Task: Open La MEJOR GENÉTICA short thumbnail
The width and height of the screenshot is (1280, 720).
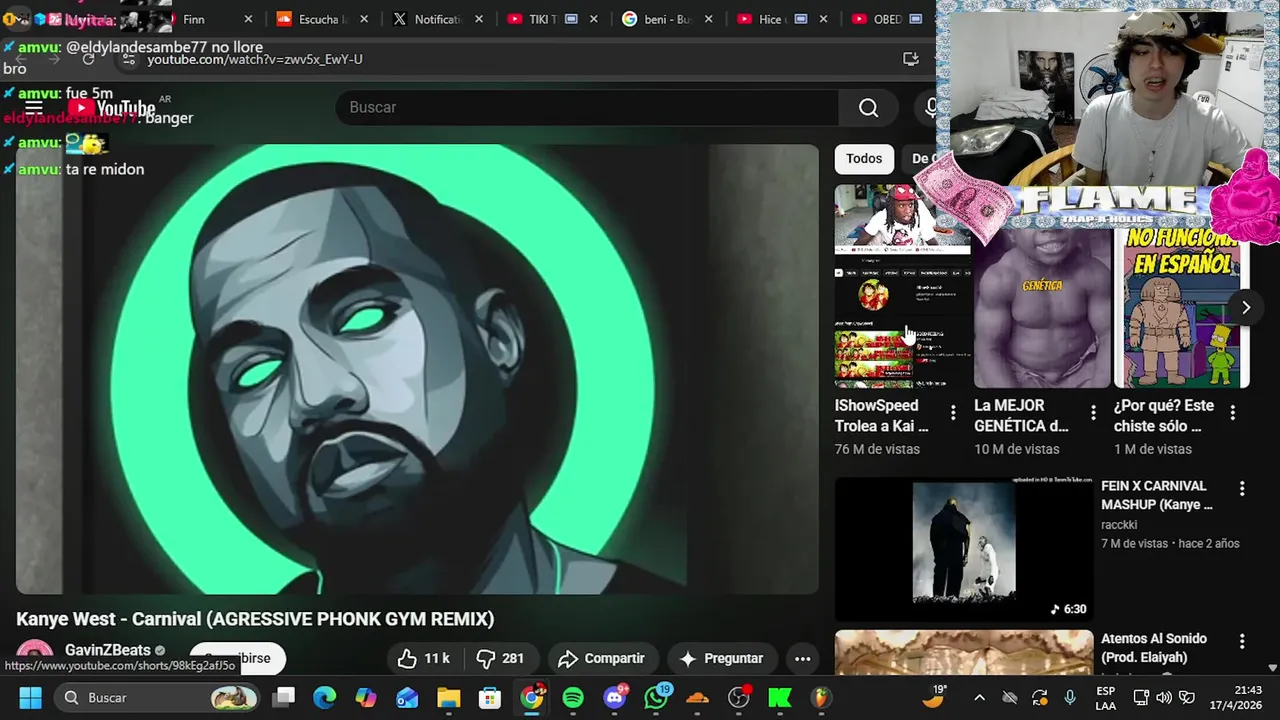Action: tap(1042, 306)
